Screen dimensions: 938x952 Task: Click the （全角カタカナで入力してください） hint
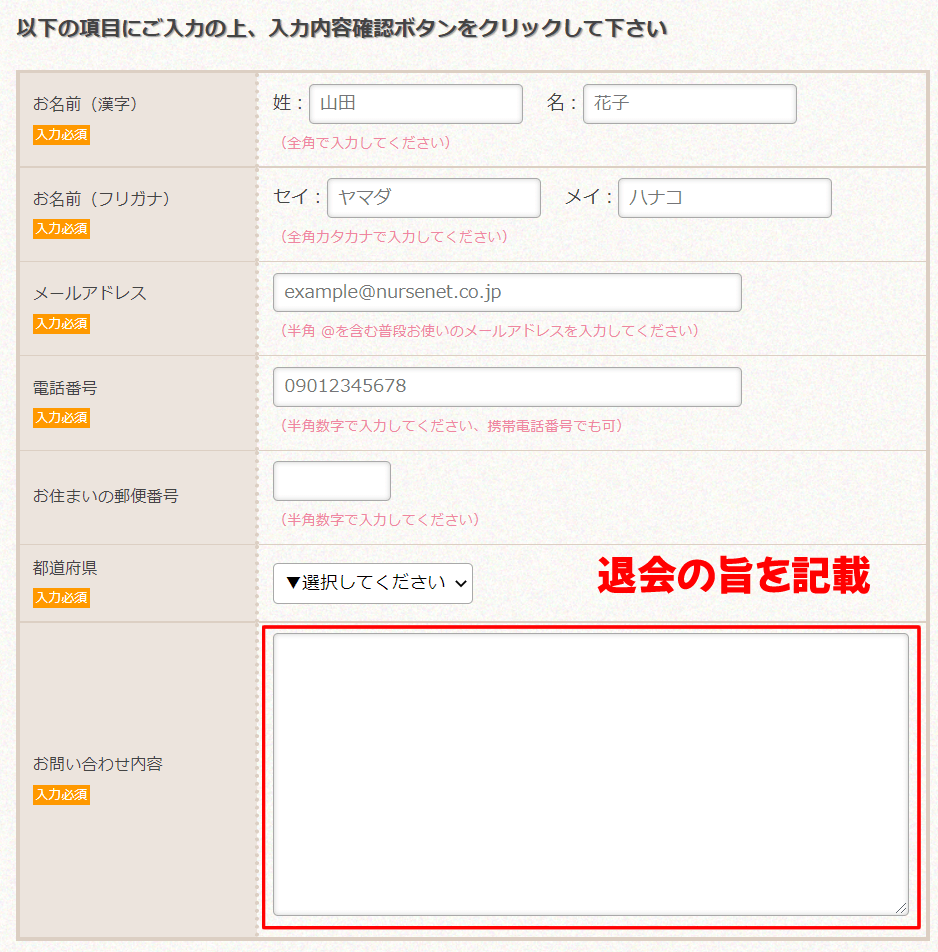(393, 237)
